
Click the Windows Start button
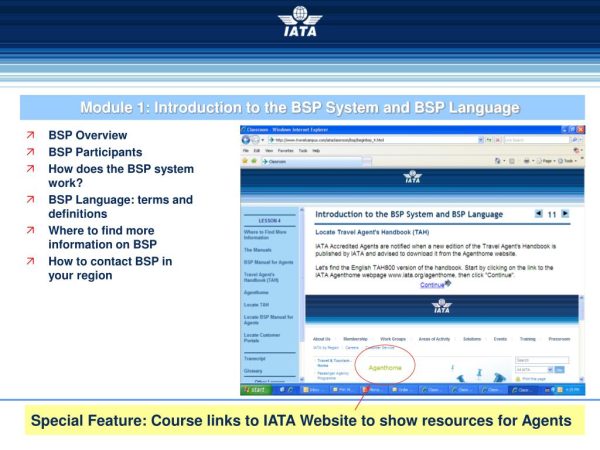(253, 389)
